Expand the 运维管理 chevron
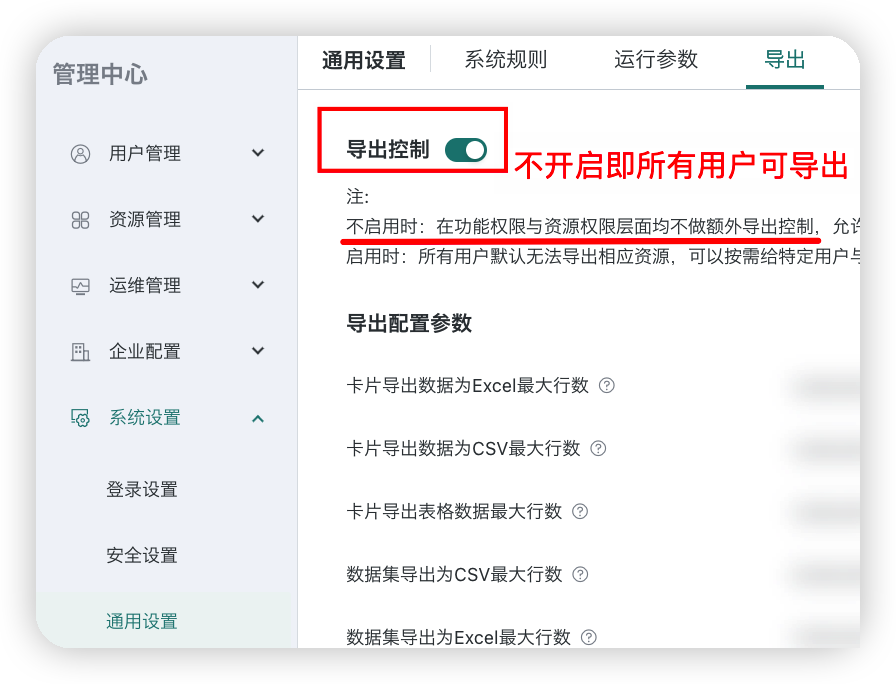 [x=258, y=285]
